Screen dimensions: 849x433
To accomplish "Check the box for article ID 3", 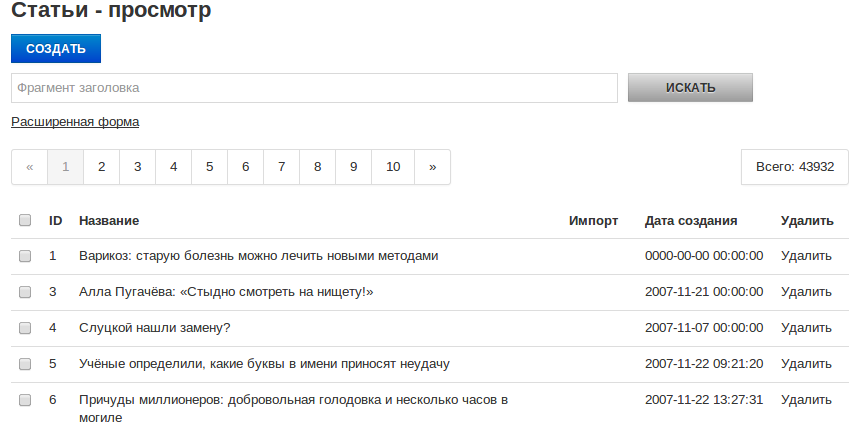I will [25, 292].
